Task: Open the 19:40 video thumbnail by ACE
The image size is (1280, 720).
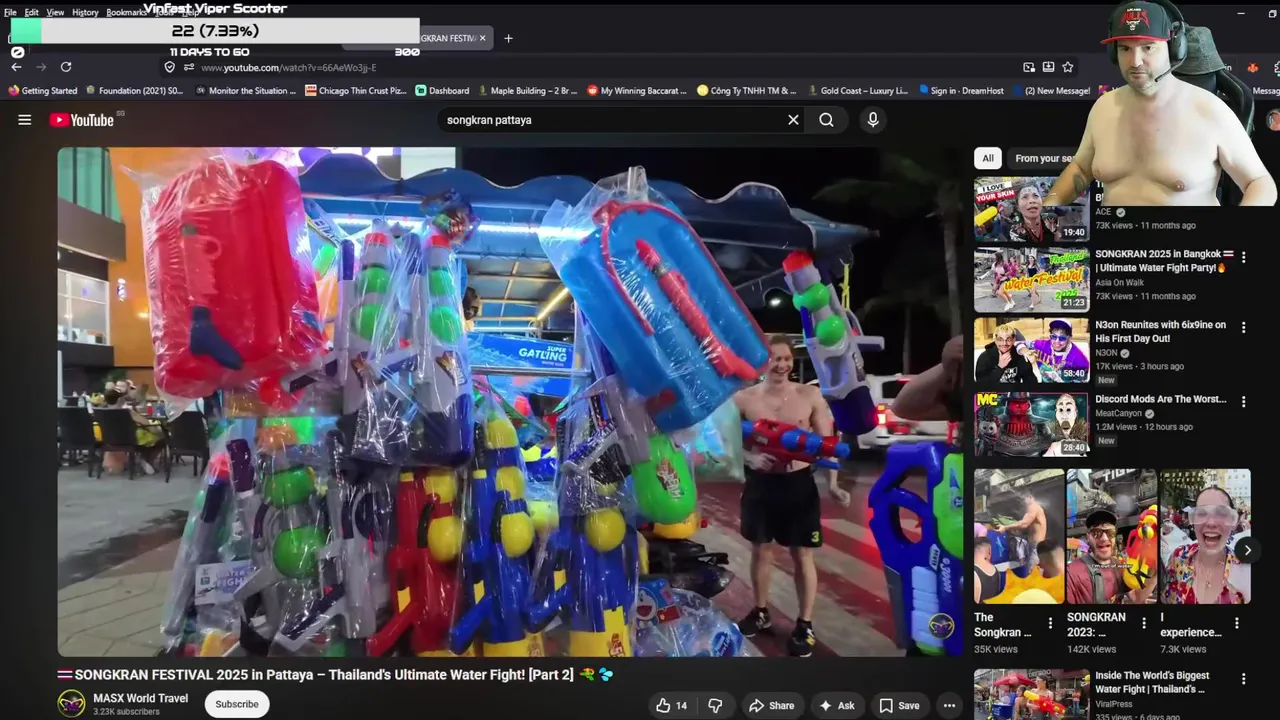Action: click(1031, 210)
